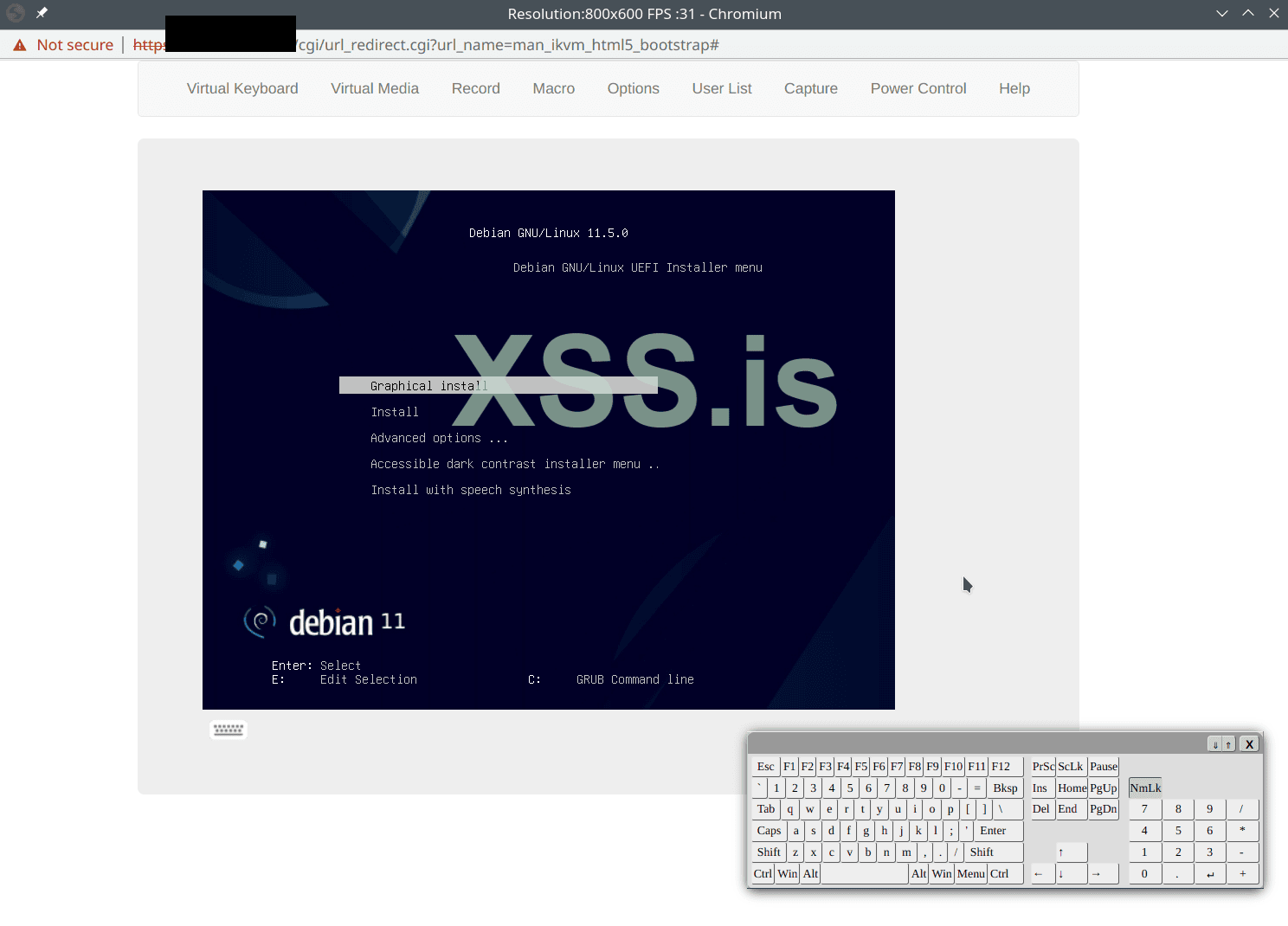
Task: Click the pin icon in the title bar
Action: [42, 13]
